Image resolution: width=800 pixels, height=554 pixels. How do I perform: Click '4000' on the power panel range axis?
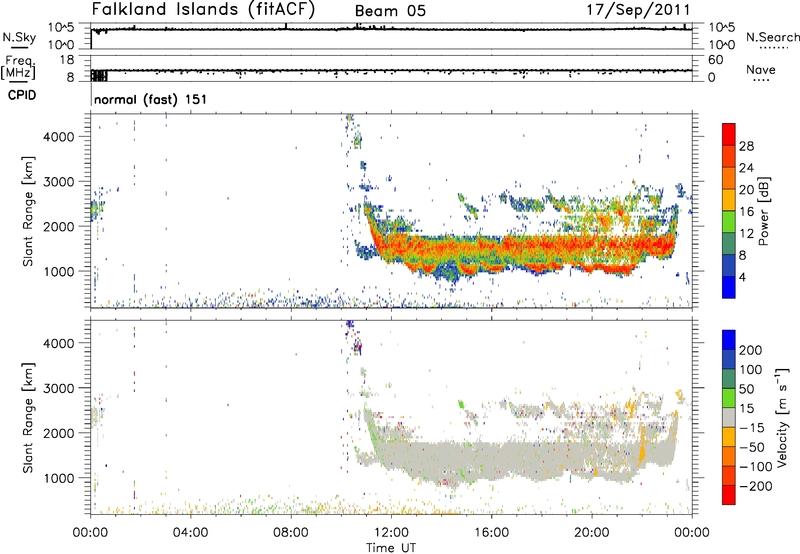pos(59,137)
